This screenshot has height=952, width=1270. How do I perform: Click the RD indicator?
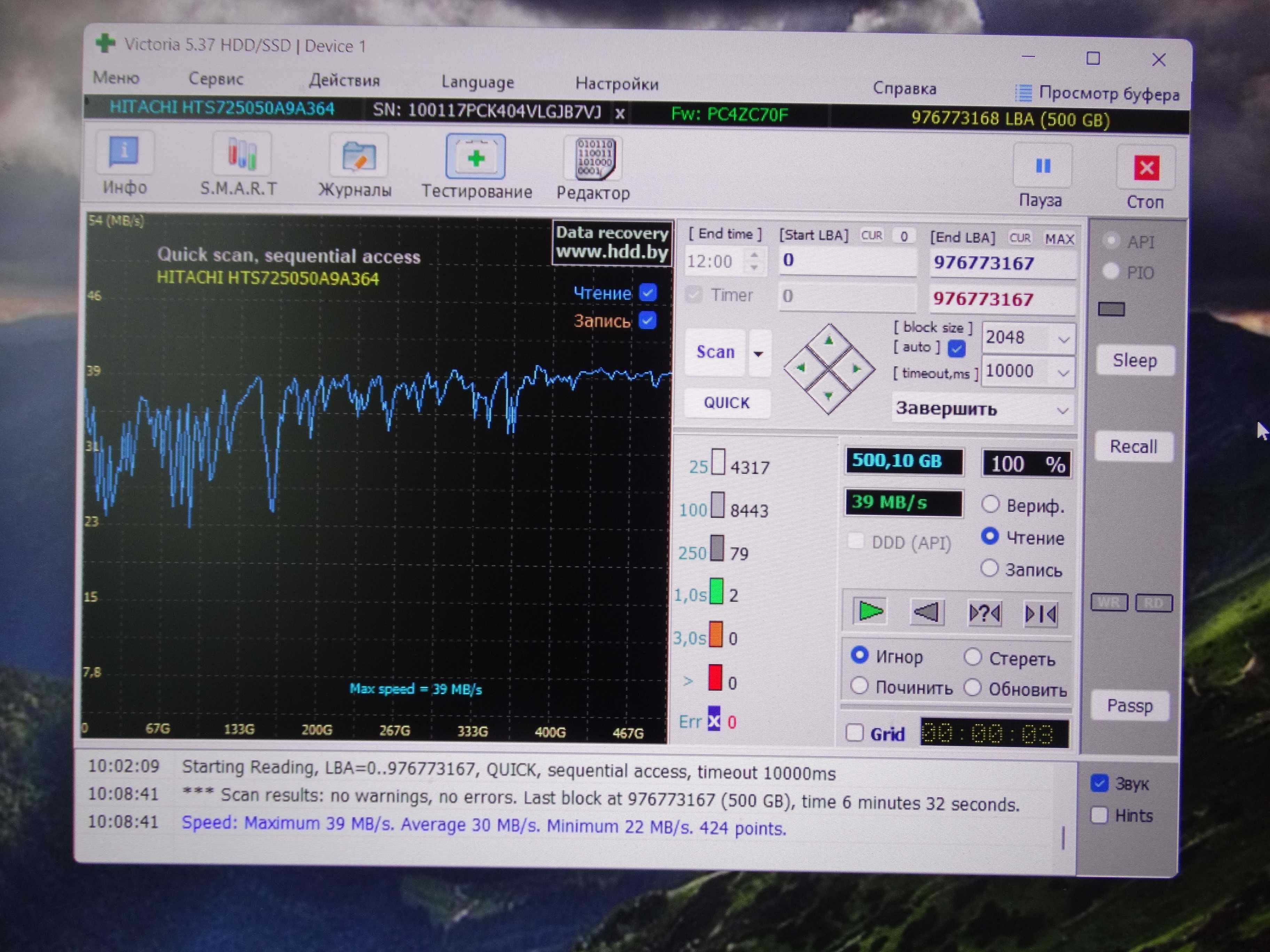(1153, 603)
